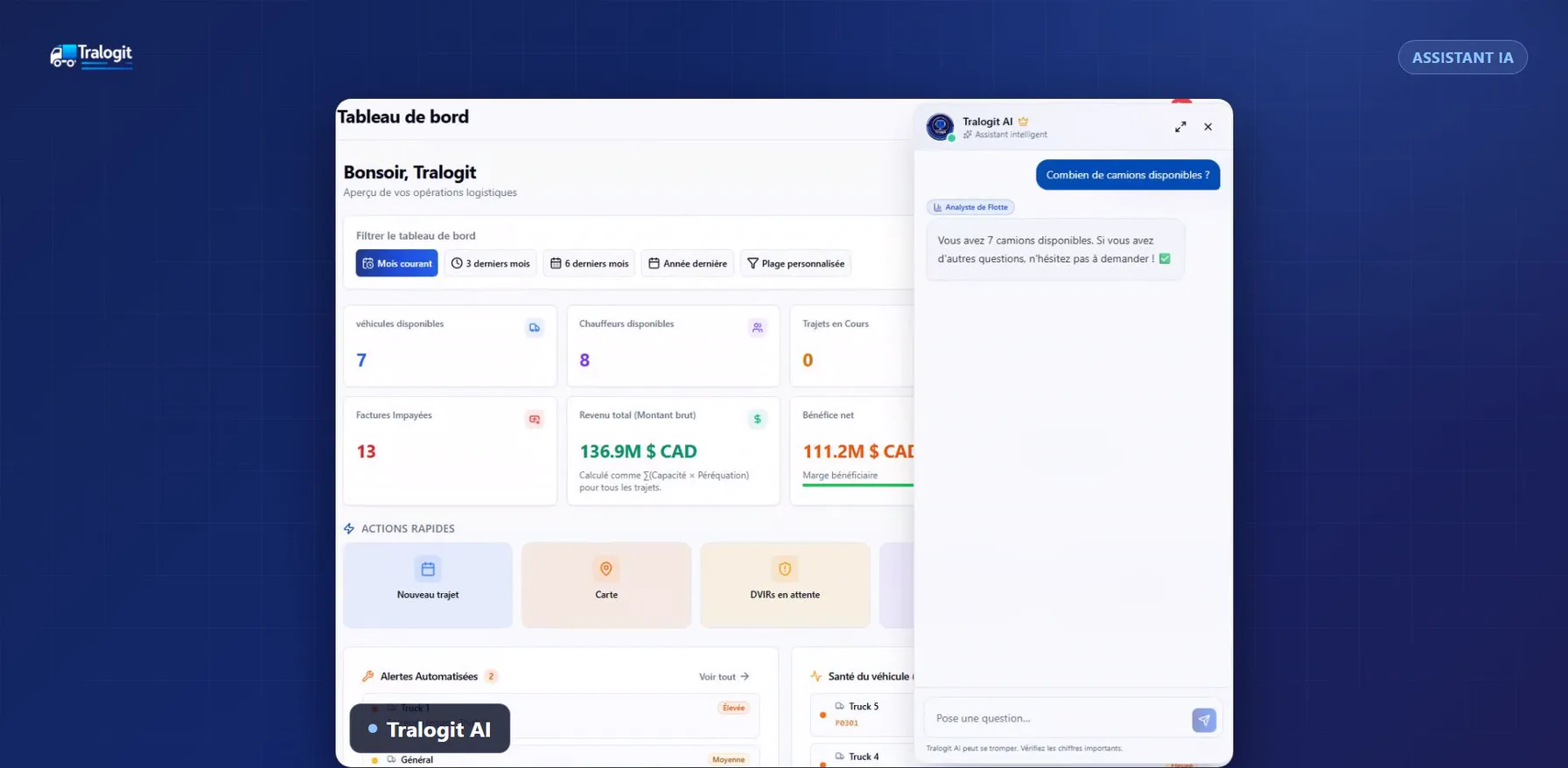Viewport: 1568px width, 768px height.
Task: Click the truck icon in véhicules disponibles card
Action: click(535, 328)
